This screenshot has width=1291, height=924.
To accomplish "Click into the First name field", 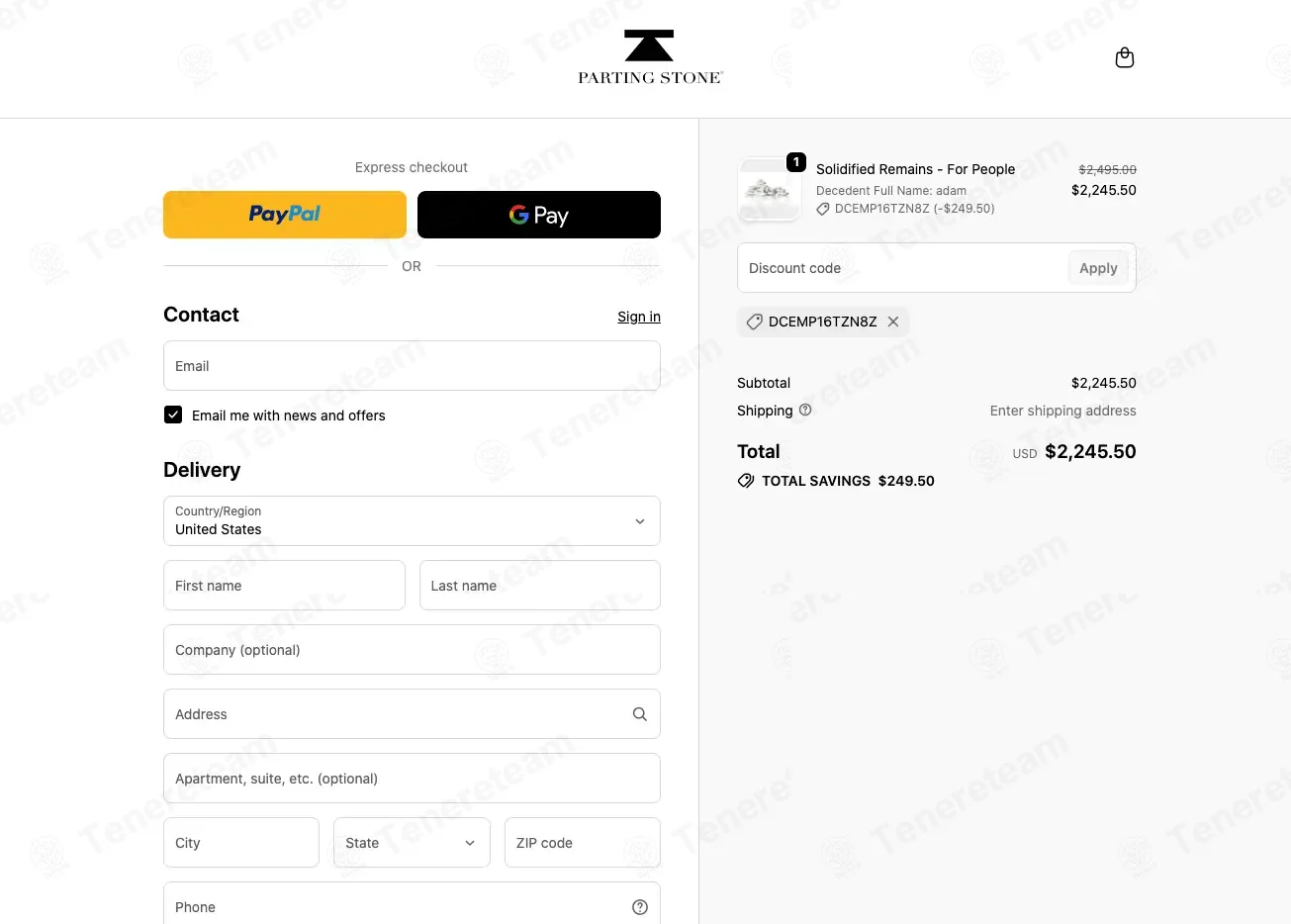I will tap(284, 586).
